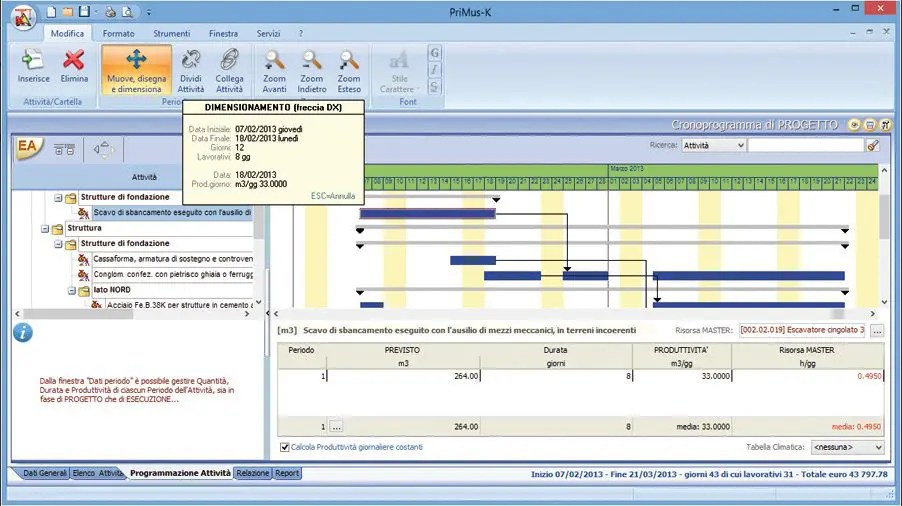Open the Formato ribbon tab

click(x=119, y=33)
